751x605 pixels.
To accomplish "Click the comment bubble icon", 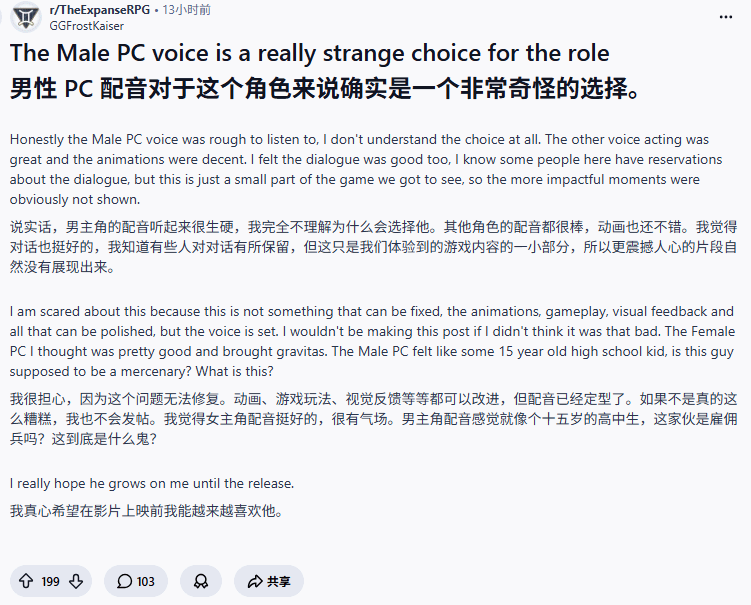I will click(x=124, y=581).
